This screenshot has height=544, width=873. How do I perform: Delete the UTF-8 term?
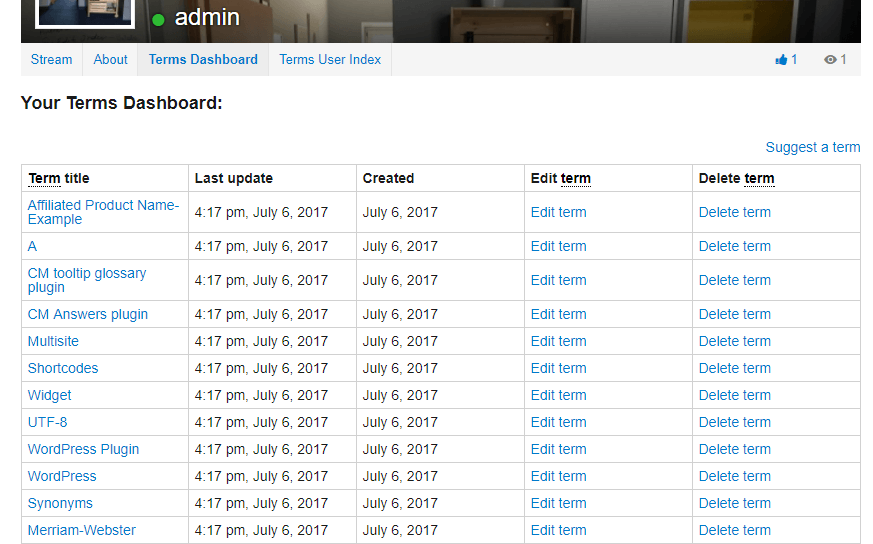coord(734,422)
